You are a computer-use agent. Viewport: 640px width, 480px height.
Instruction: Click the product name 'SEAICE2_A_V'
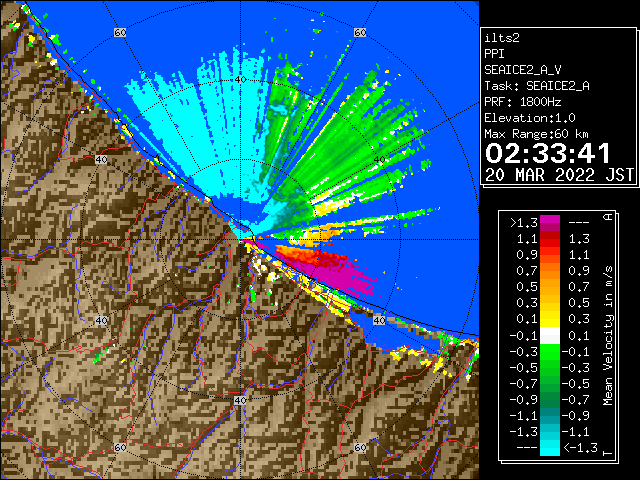[x=522, y=70]
